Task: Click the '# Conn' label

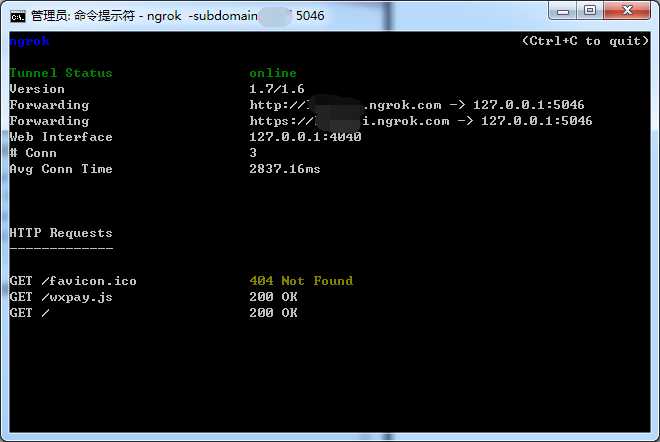Action: [33, 153]
